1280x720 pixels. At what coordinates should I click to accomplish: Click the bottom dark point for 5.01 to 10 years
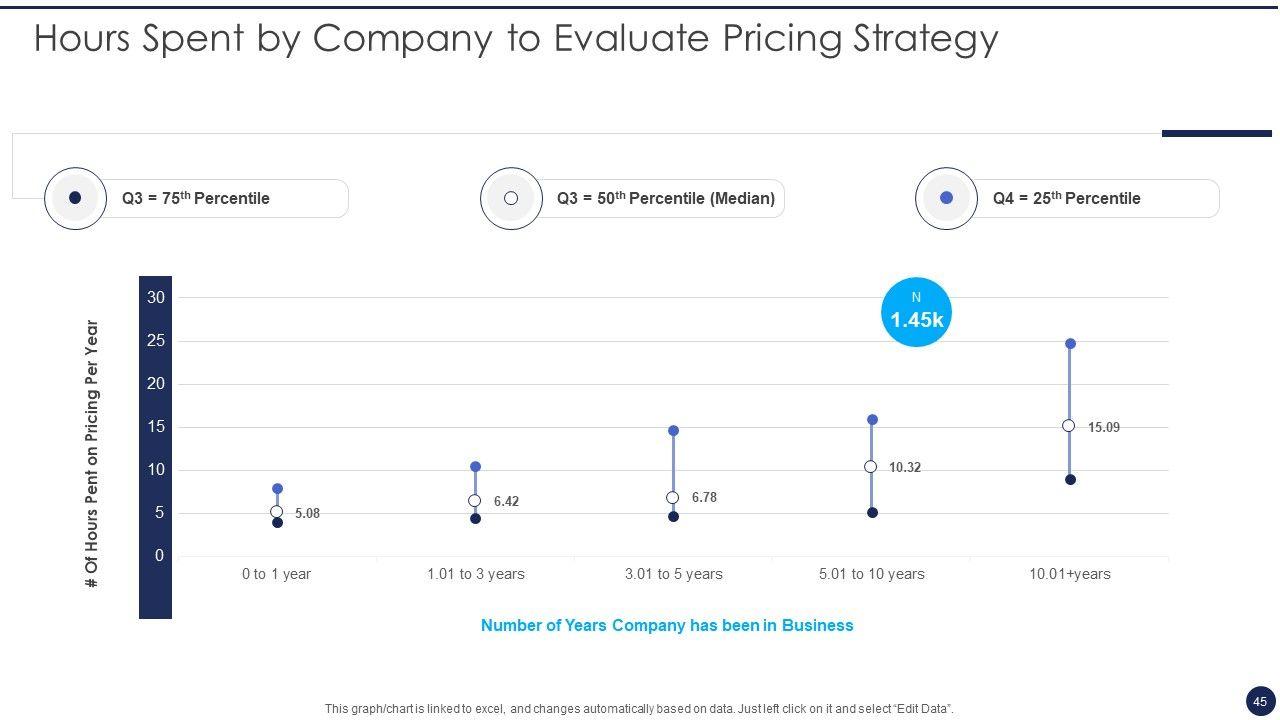point(872,513)
